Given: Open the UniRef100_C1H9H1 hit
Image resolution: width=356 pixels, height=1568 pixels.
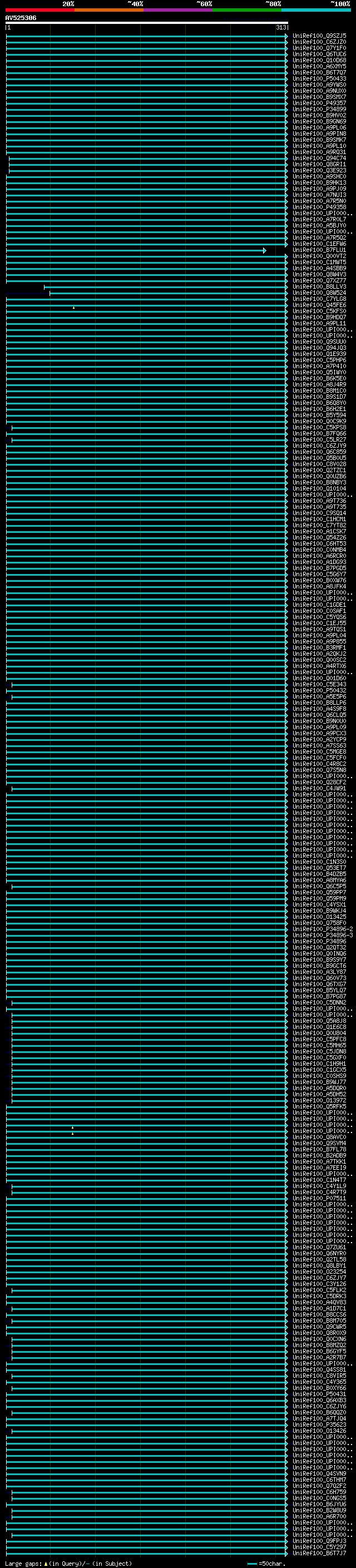Looking at the screenshot, I should click(319, 1064).
